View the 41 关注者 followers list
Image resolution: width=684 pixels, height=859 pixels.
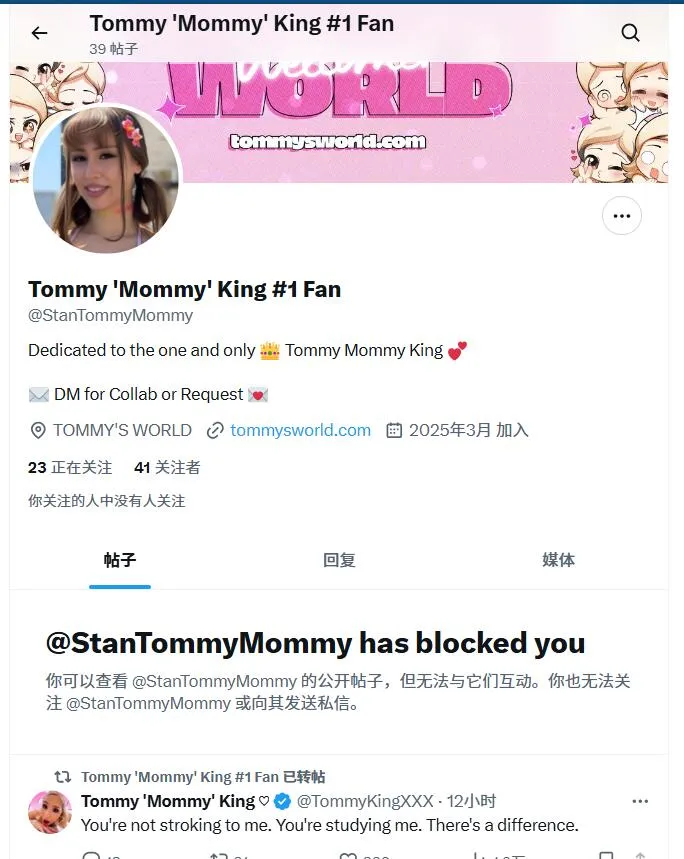pyautogui.click(x=167, y=467)
